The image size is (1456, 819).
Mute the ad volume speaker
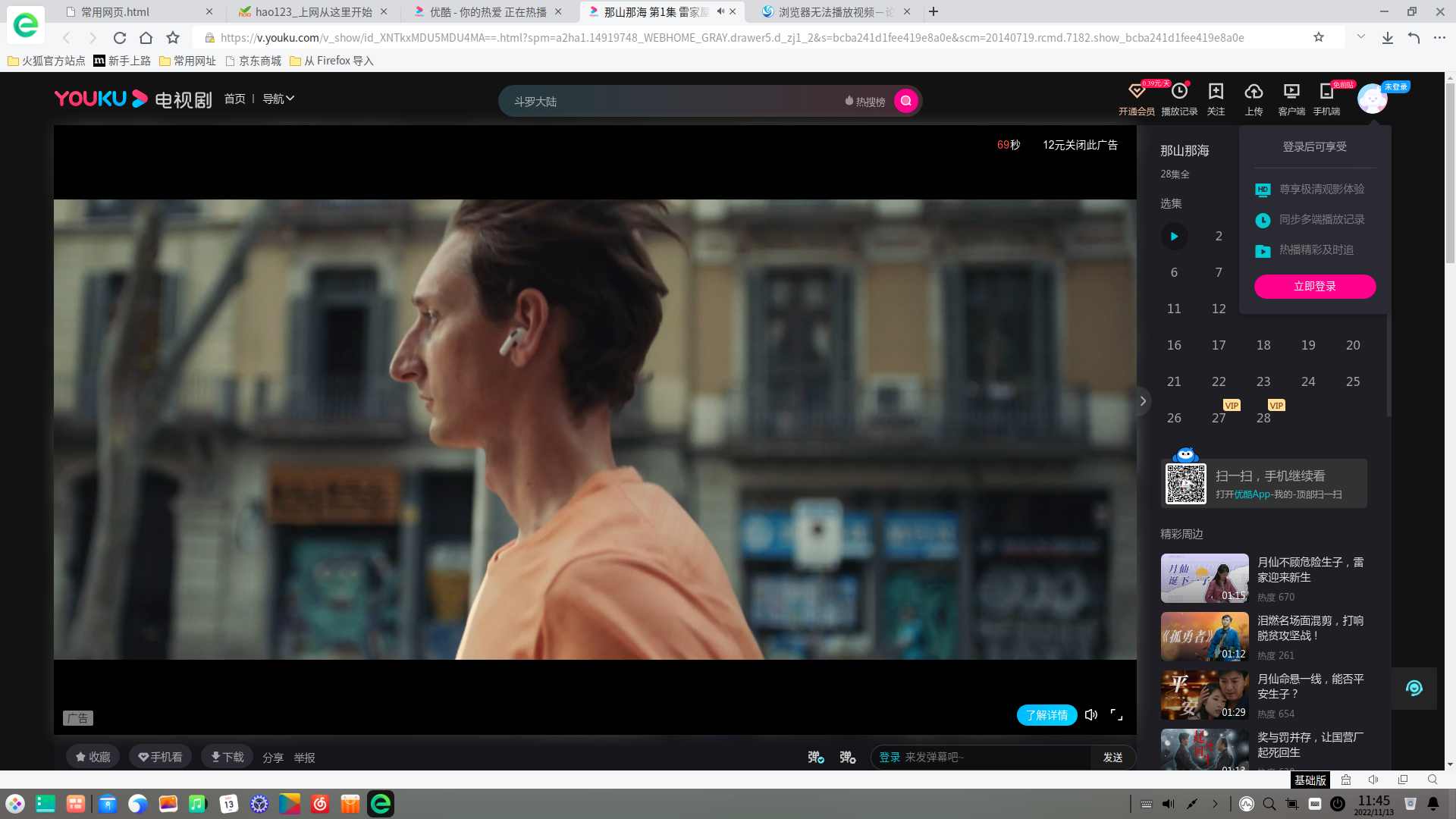[1091, 714]
